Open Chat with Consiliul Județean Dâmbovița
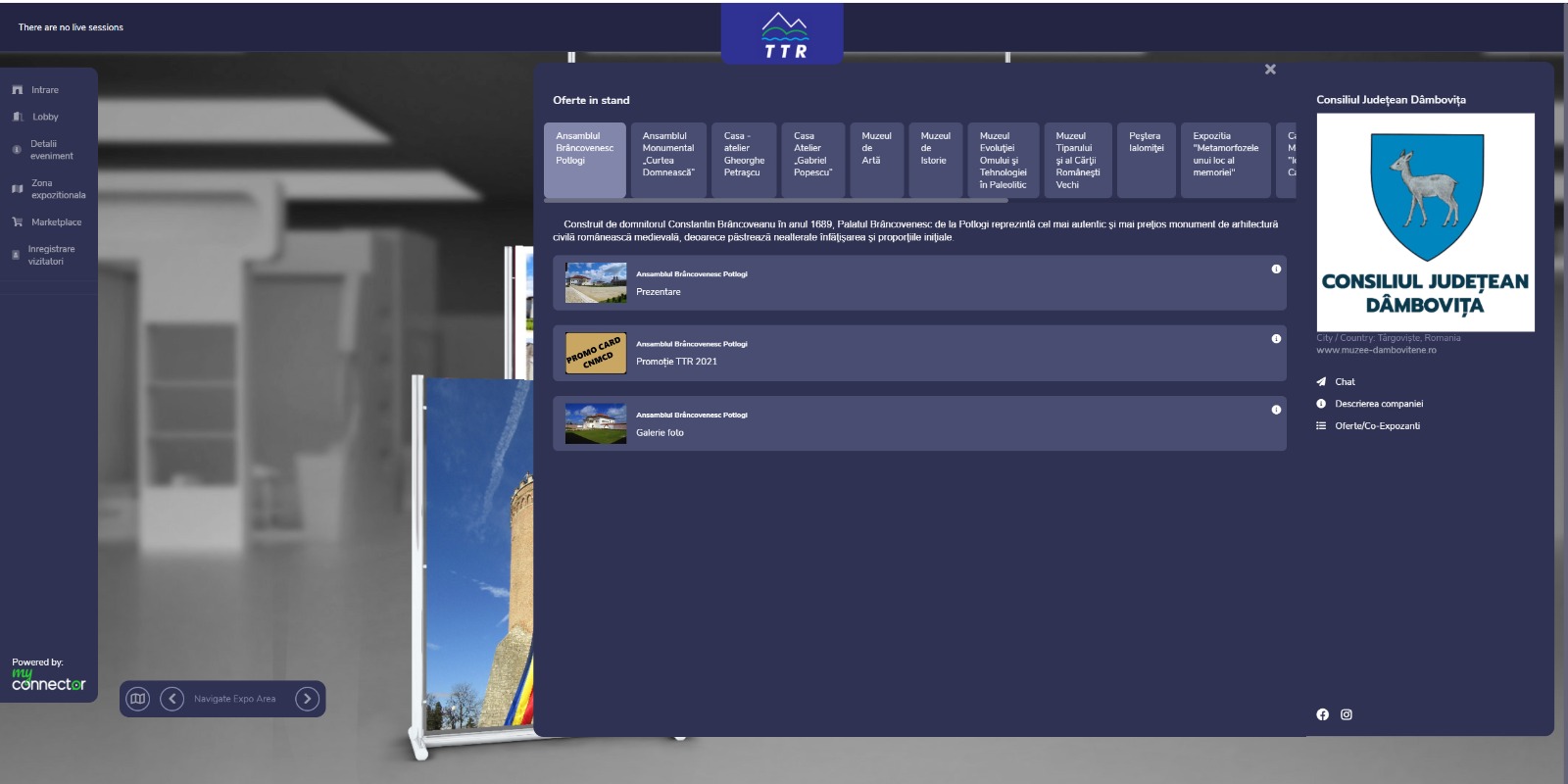 tap(1344, 382)
